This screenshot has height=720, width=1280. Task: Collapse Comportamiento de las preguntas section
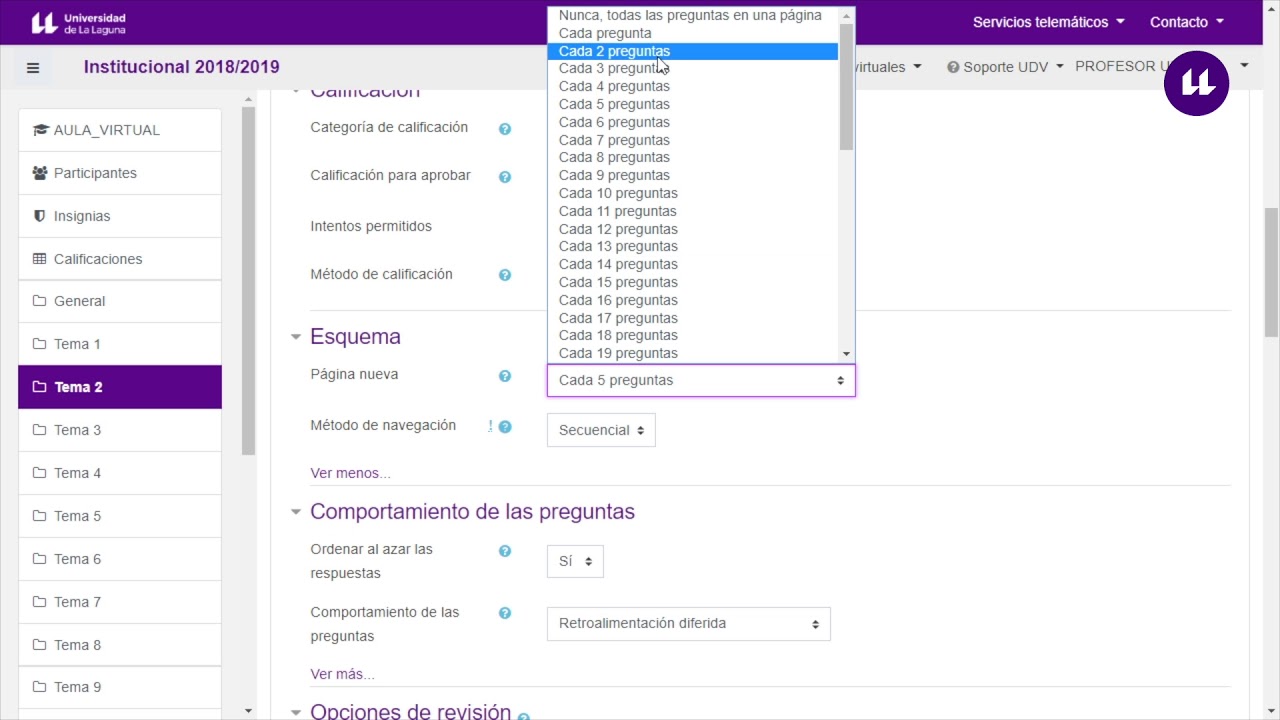click(x=296, y=512)
